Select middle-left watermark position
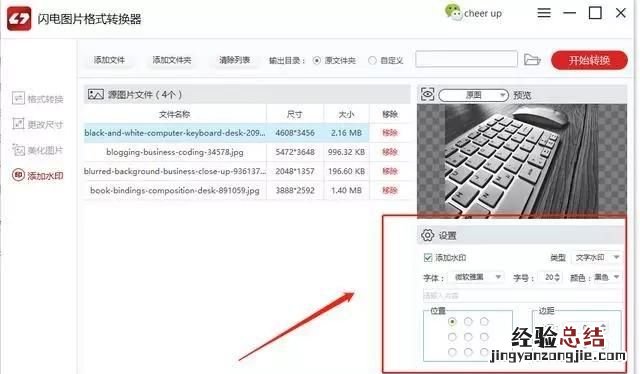 tap(452, 337)
